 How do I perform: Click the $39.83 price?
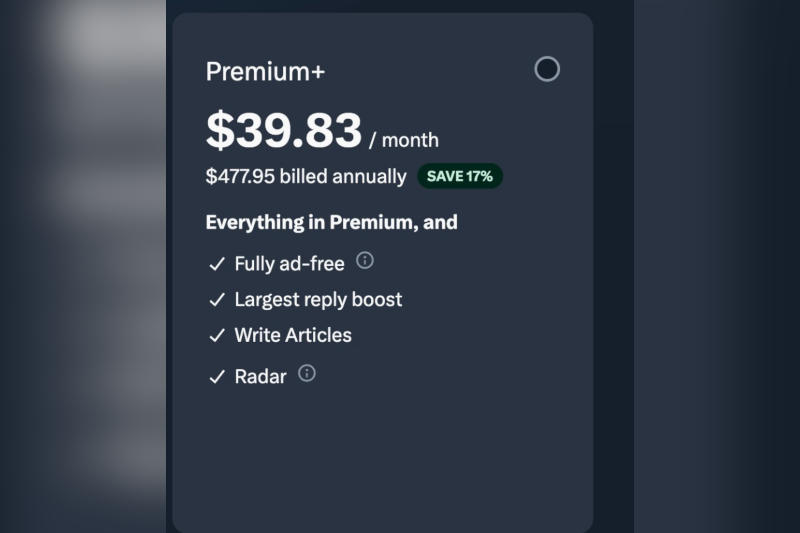tap(283, 131)
